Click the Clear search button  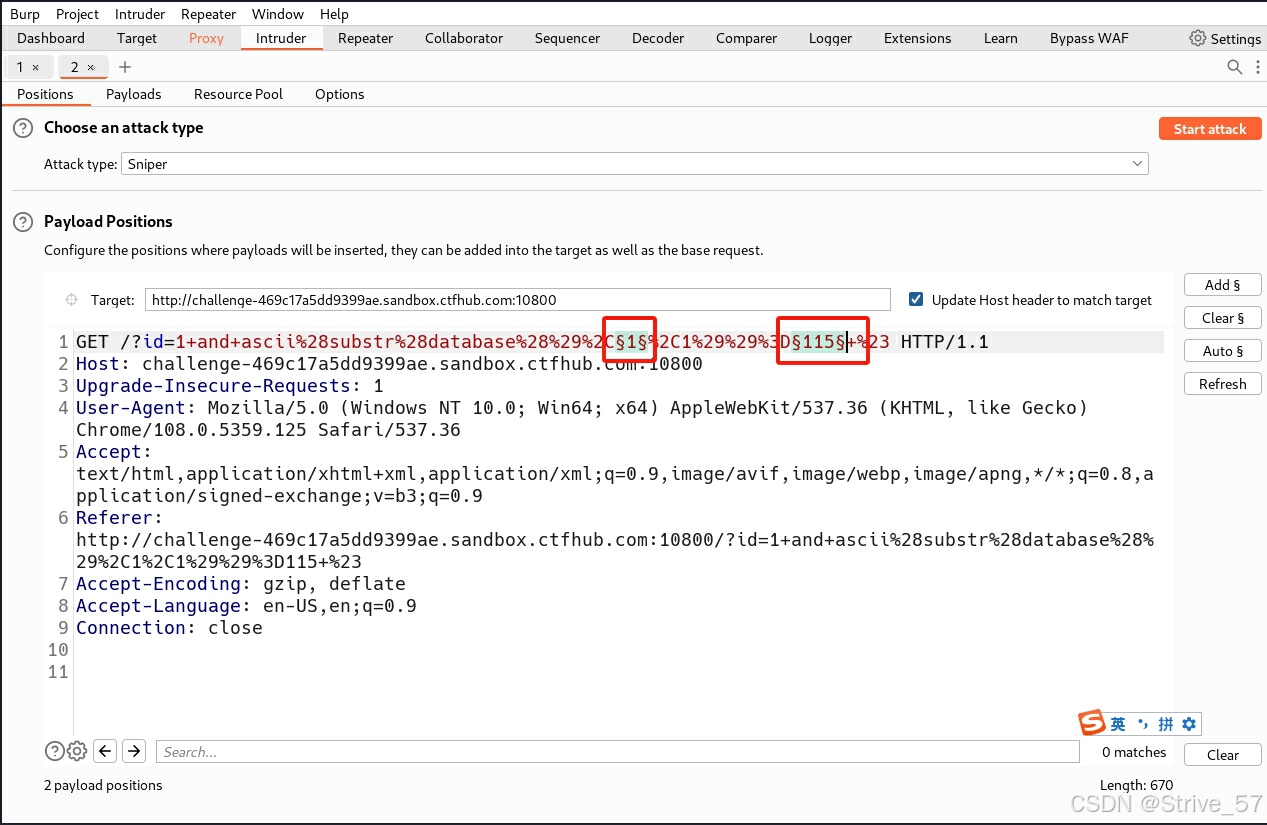[x=1222, y=755]
